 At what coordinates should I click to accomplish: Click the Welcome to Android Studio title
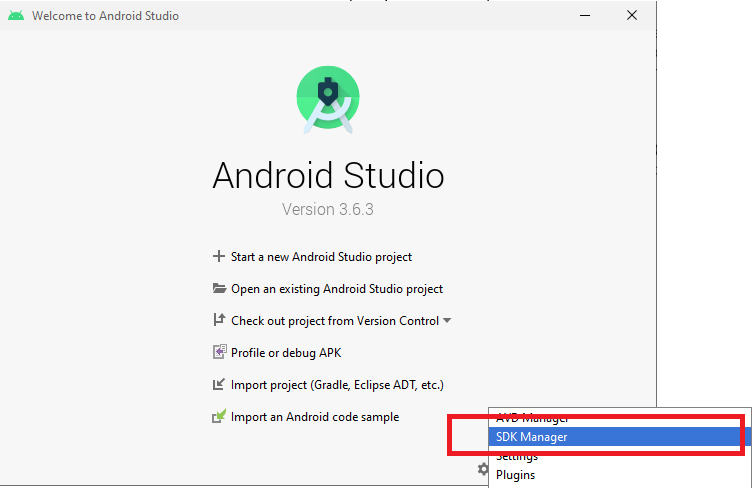105,16
